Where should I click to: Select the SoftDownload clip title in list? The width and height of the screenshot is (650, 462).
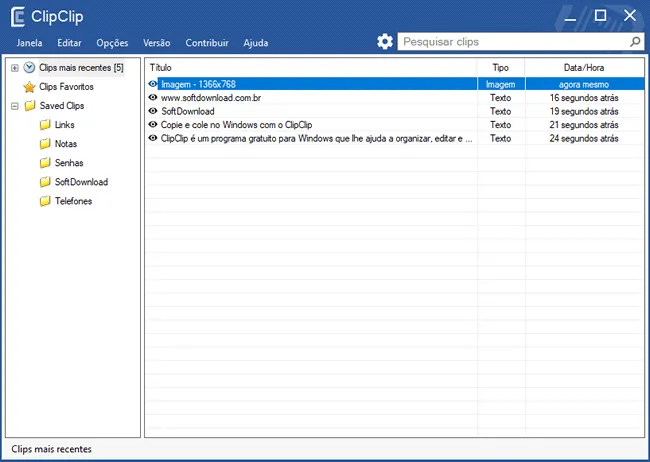pyautogui.click(x=187, y=111)
